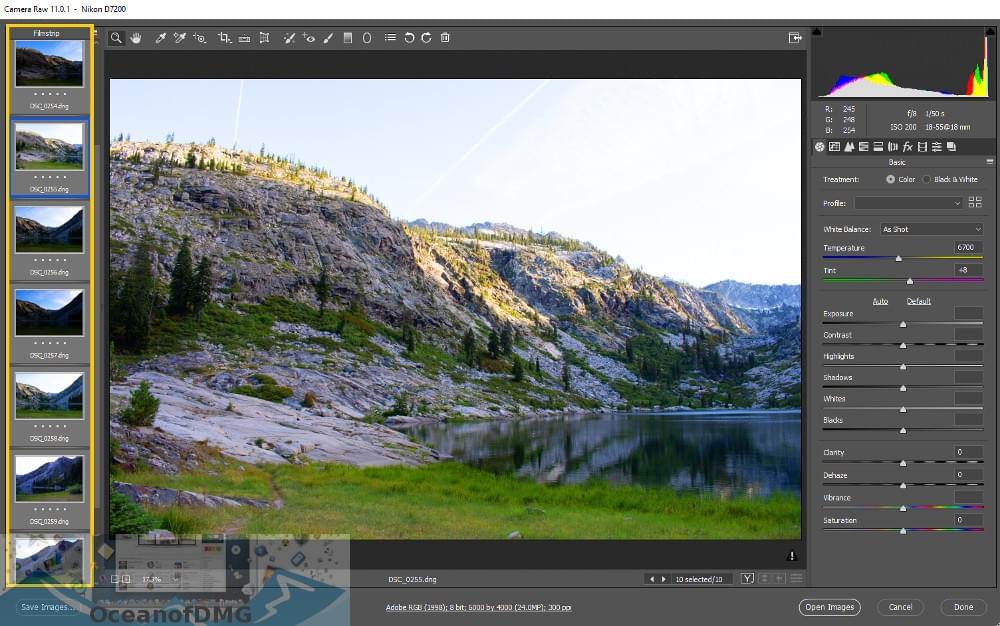Choose the Spot Removal tool
Viewport: 1000px width, 626px height.
pos(290,38)
